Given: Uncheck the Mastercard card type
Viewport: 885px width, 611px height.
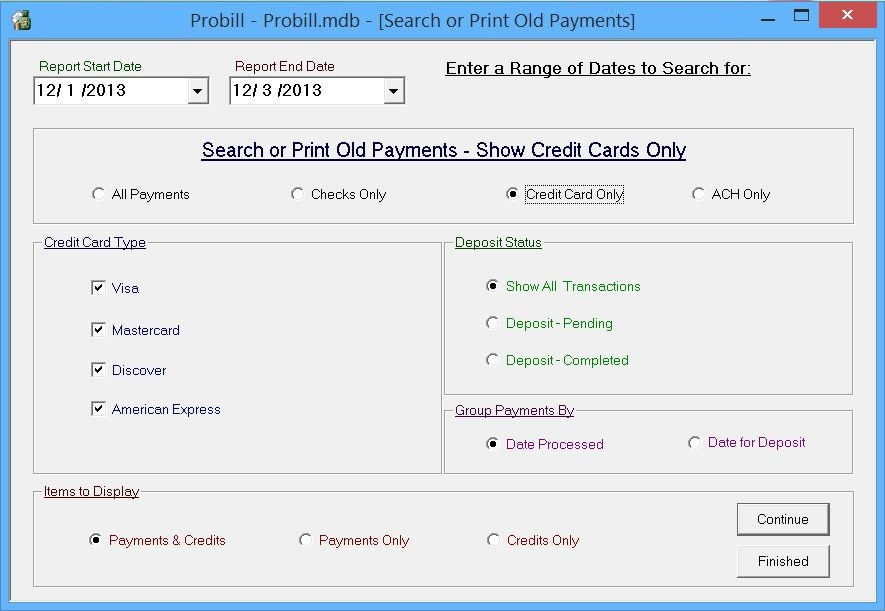Looking at the screenshot, I should click(99, 329).
